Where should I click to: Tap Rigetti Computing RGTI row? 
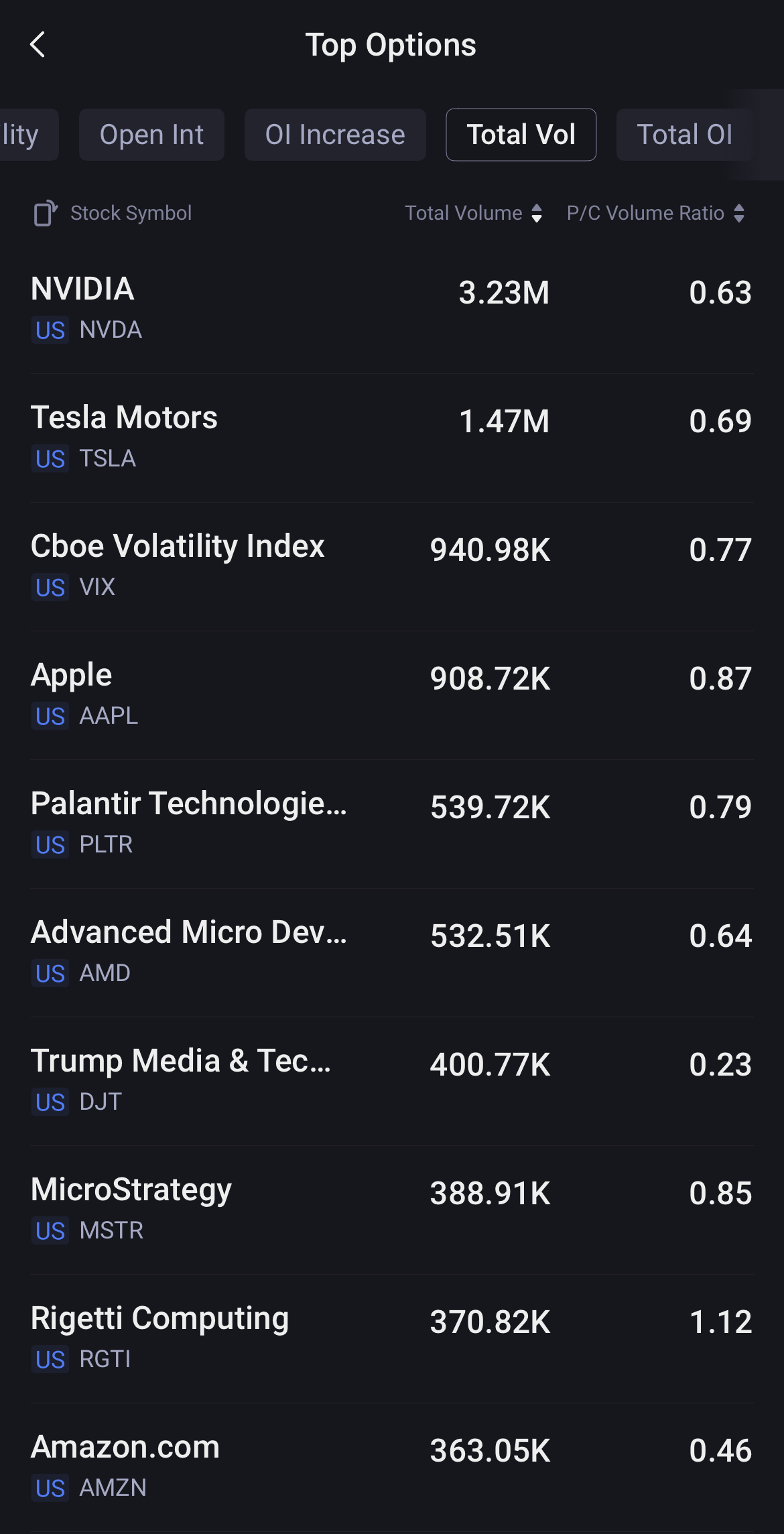coord(391,1338)
